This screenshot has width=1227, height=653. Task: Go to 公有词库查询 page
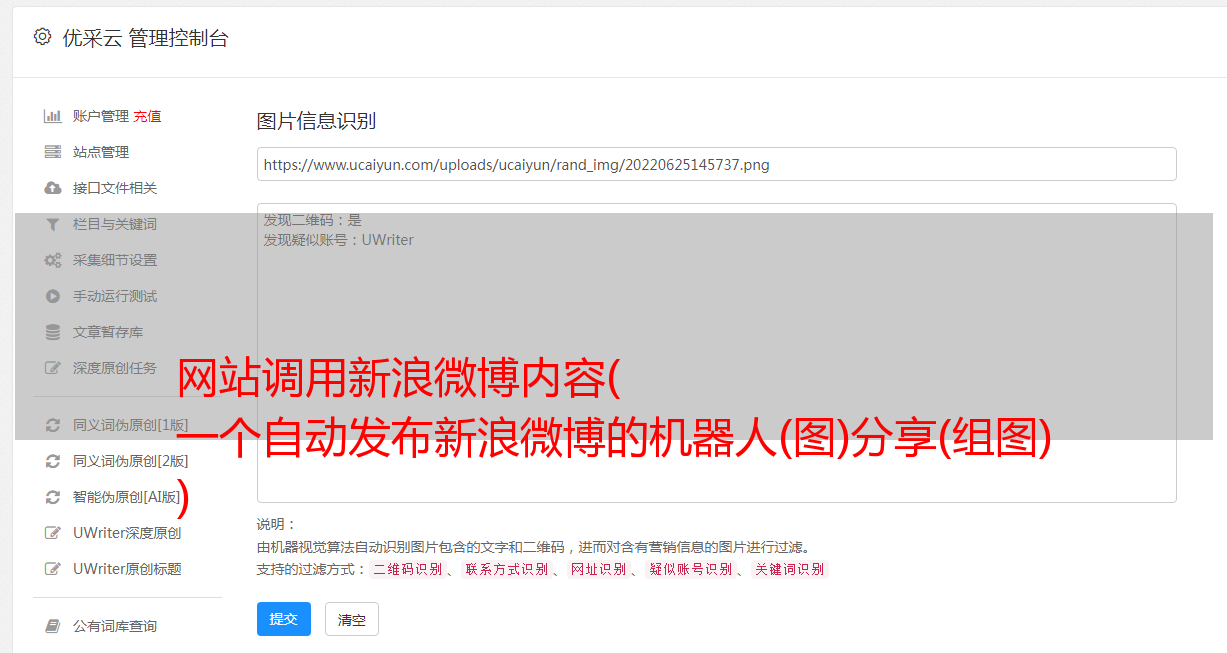[x=115, y=626]
